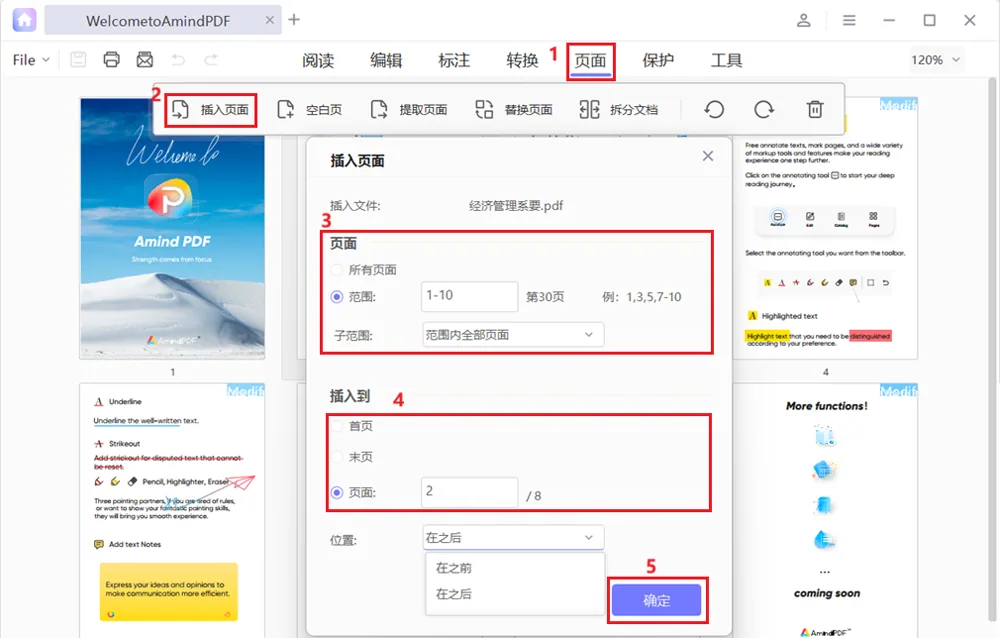Open the 120% zoom dropdown
Screen dimensions: 1000x638
(x=935, y=60)
